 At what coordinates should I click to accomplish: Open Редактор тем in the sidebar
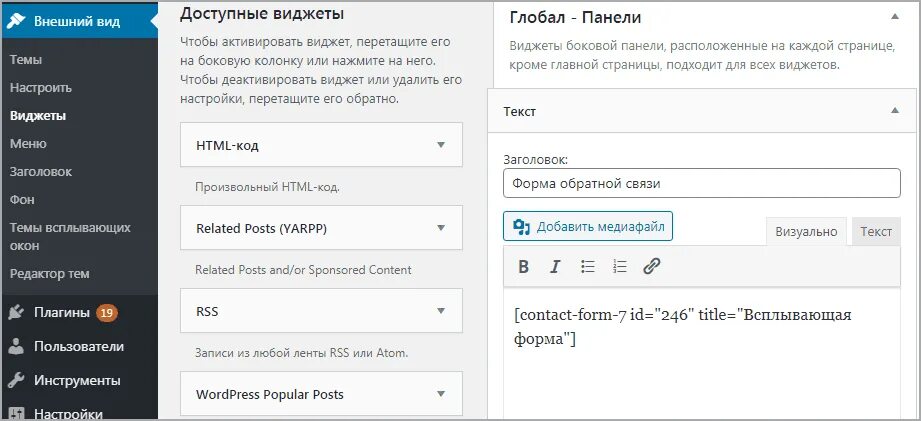pos(50,273)
